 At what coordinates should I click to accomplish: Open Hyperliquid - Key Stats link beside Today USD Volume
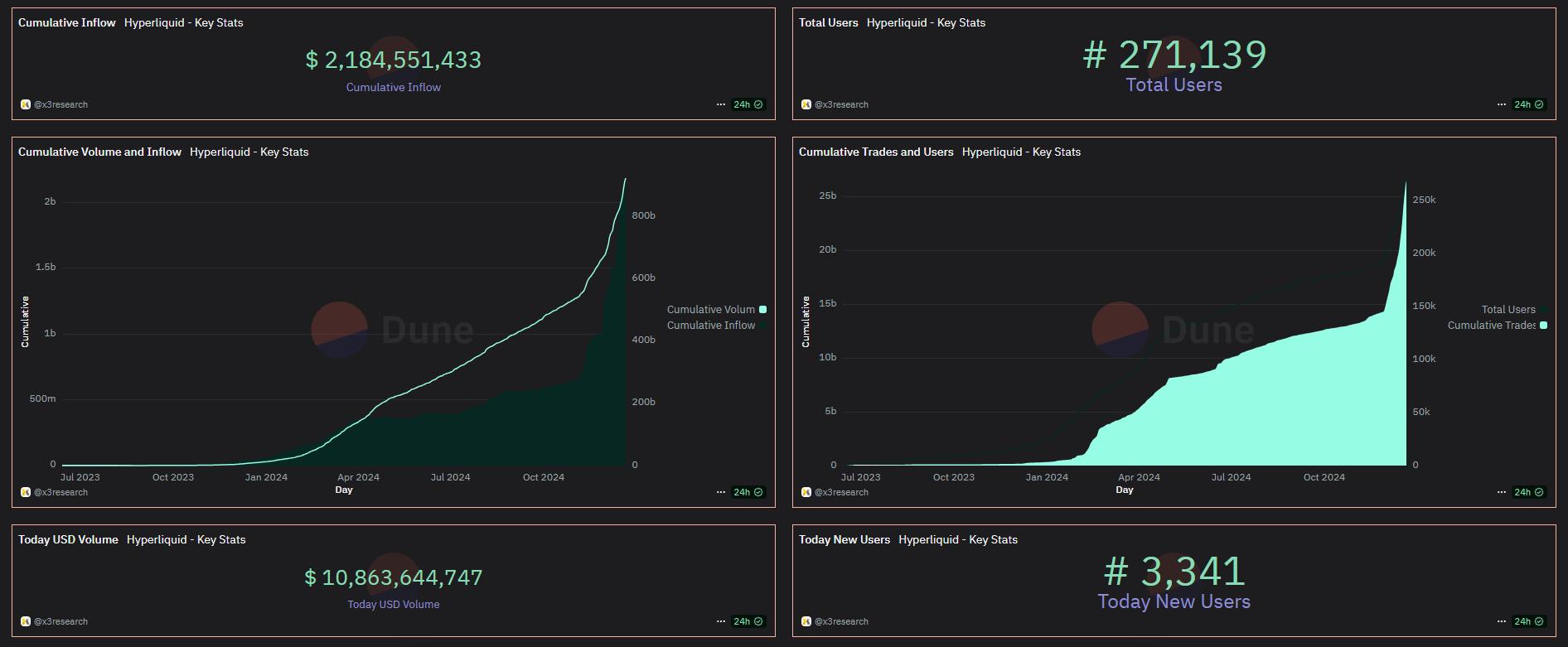[x=186, y=539]
